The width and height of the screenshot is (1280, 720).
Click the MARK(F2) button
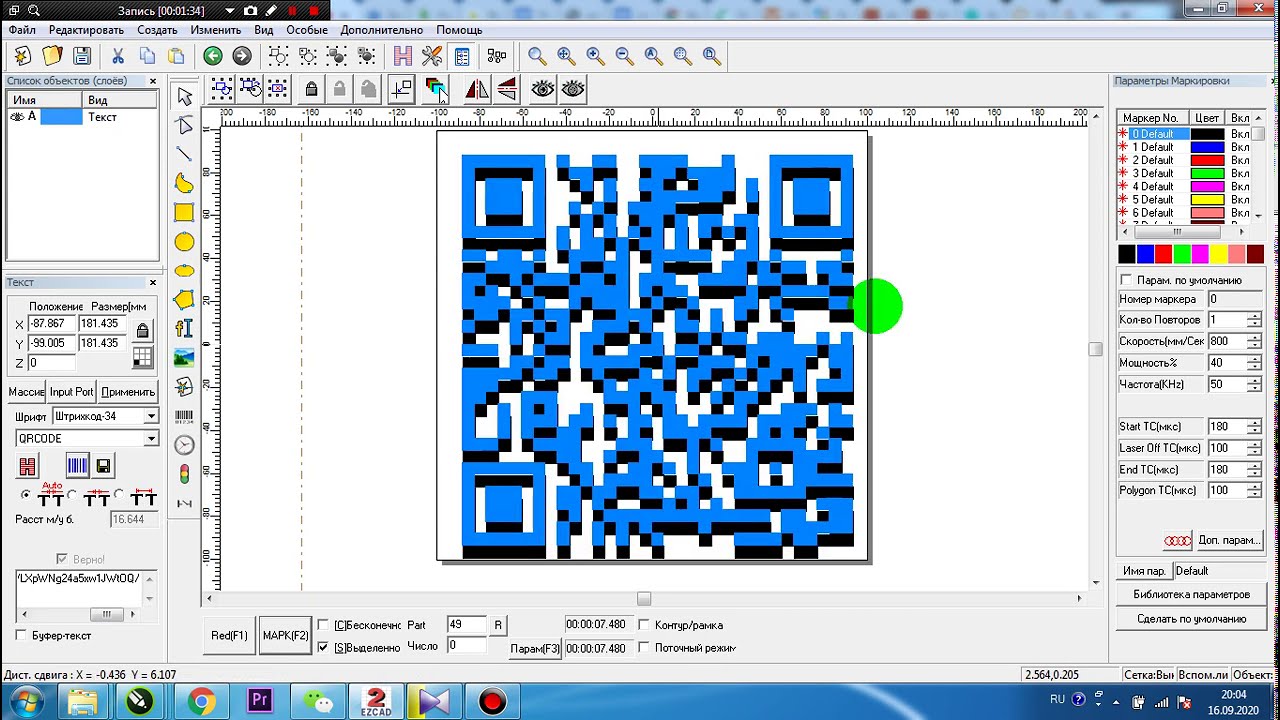tap(285, 635)
